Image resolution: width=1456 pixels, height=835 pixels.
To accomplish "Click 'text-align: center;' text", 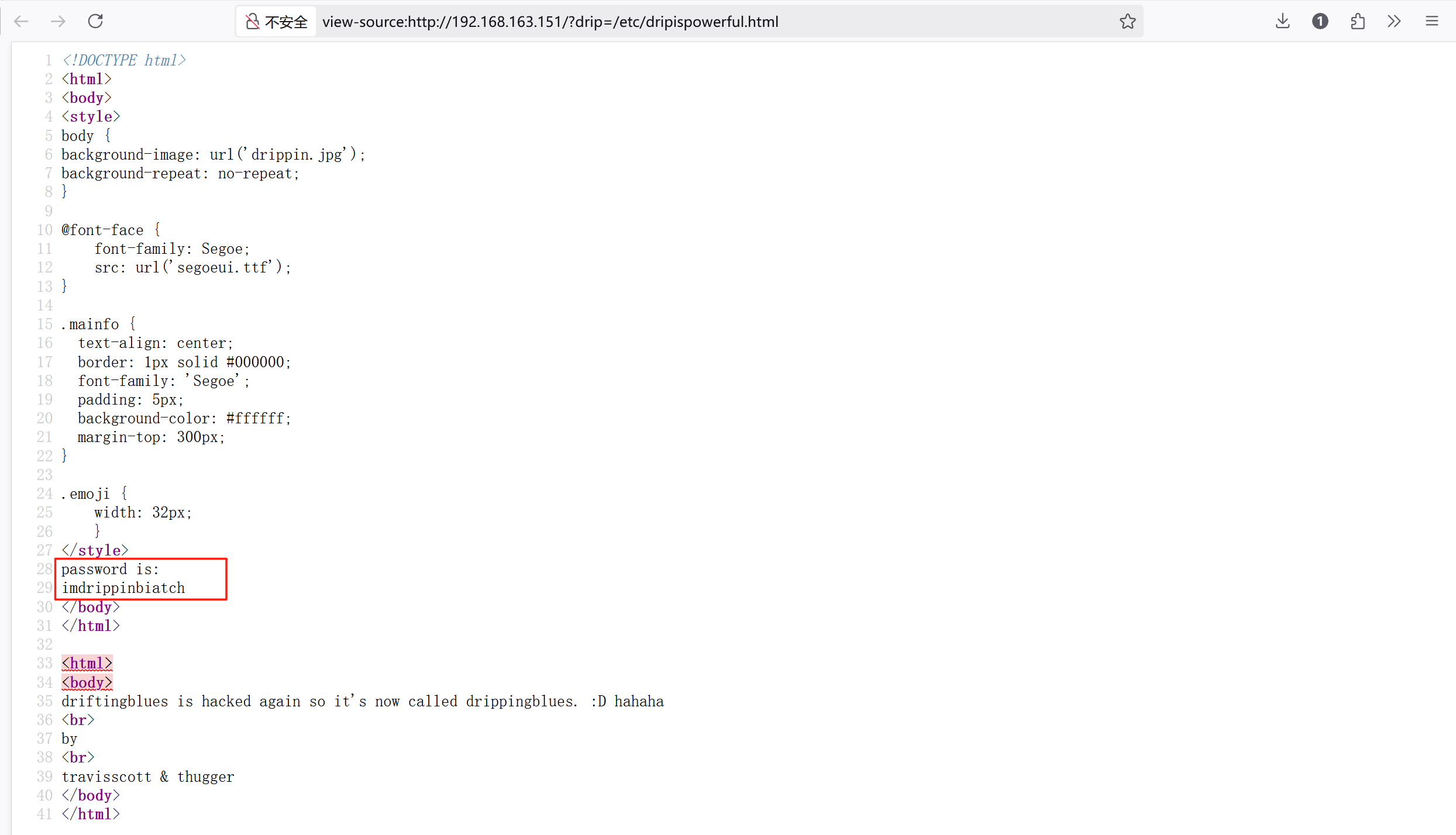I will [x=156, y=343].
